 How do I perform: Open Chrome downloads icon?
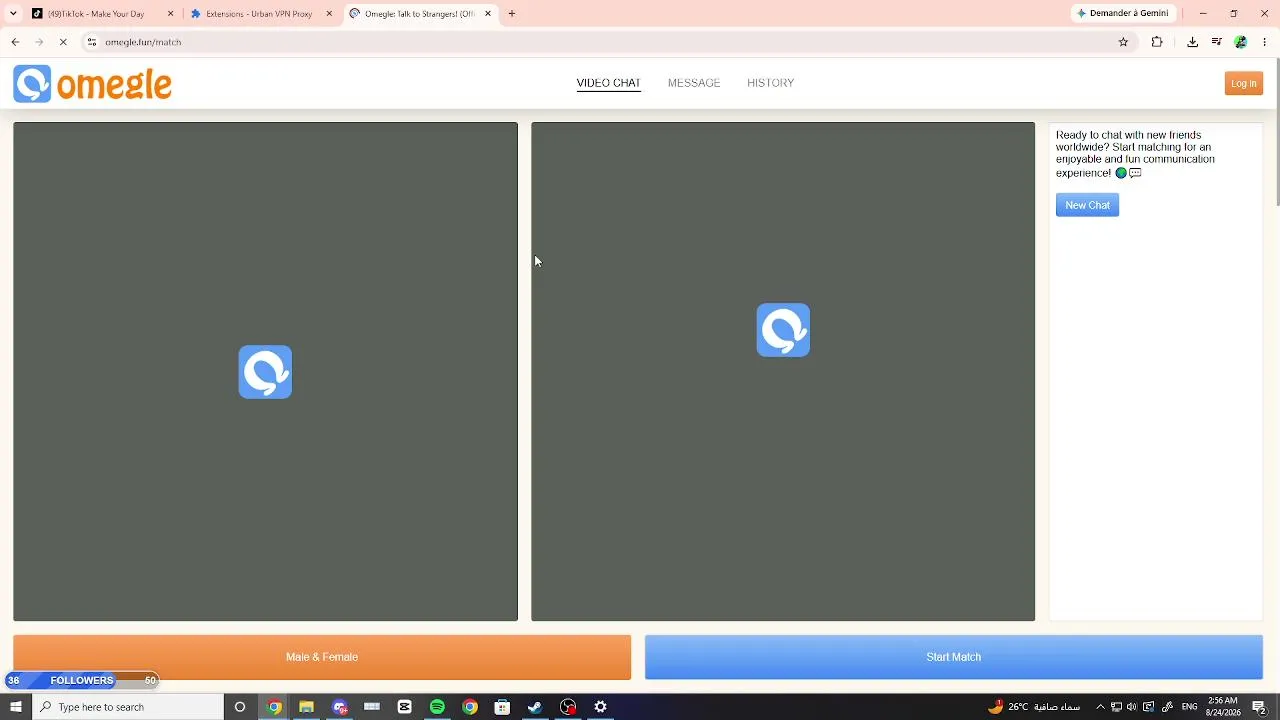click(x=1193, y=42)
